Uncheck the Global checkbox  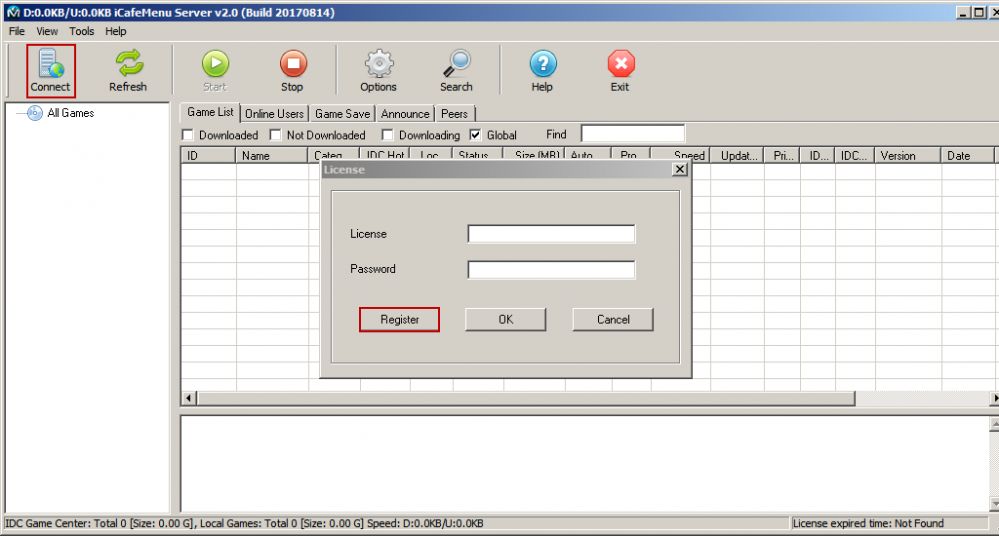475,134
